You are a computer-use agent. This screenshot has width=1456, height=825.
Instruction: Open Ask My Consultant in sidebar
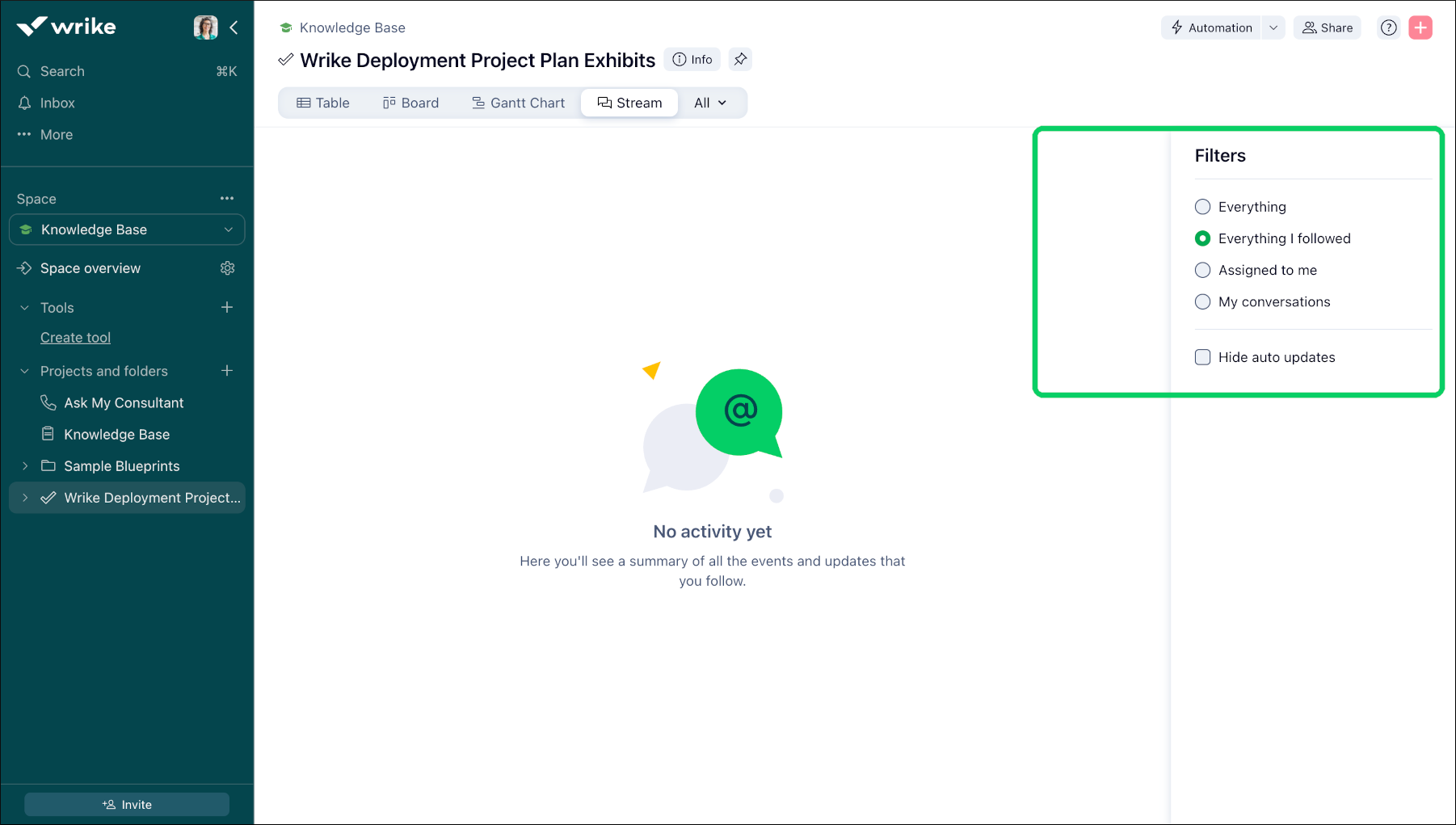click(124, 402)
